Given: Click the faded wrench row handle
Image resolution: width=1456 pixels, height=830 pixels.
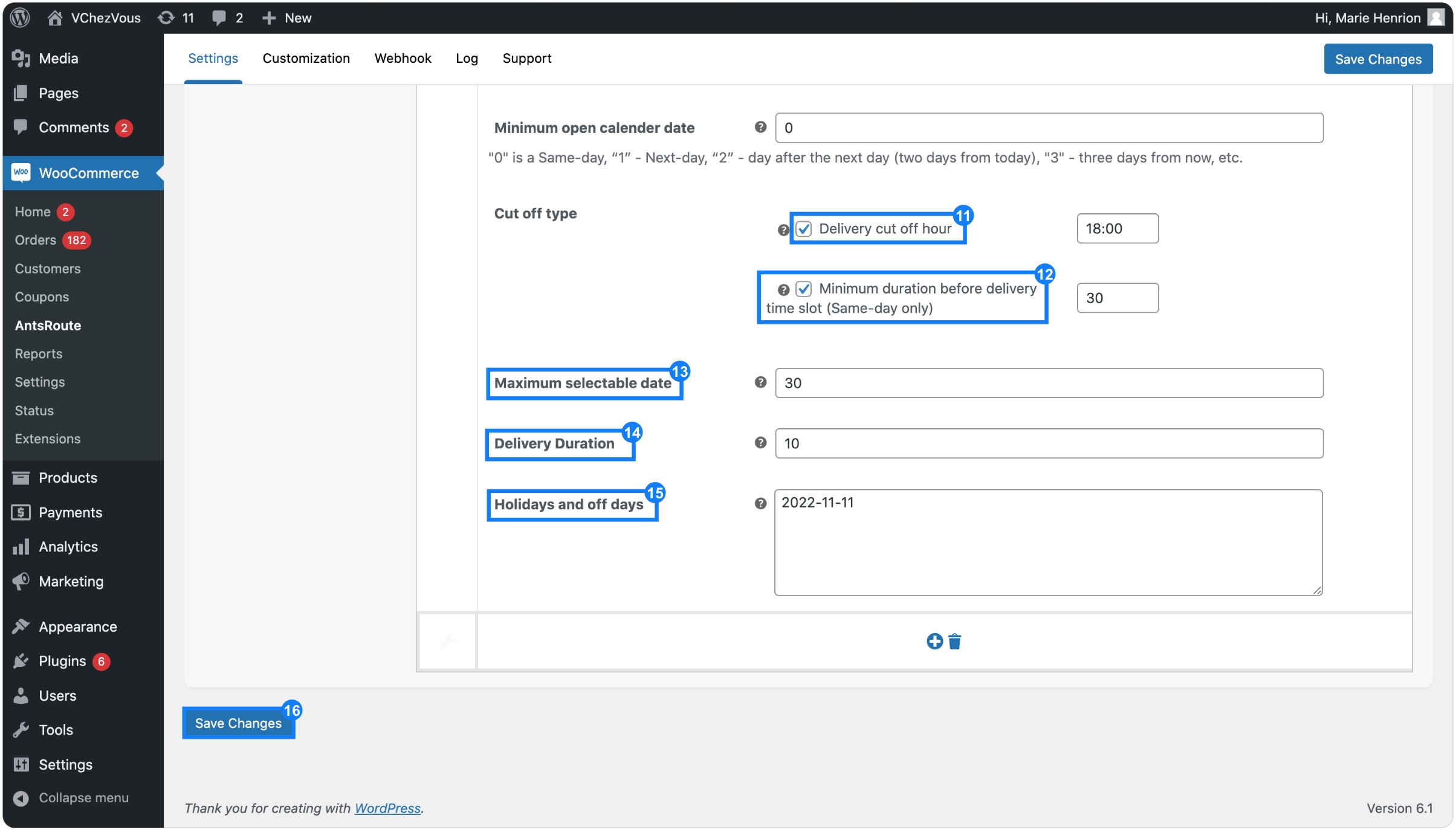Looking at the screenshot, I should [447, 641].
